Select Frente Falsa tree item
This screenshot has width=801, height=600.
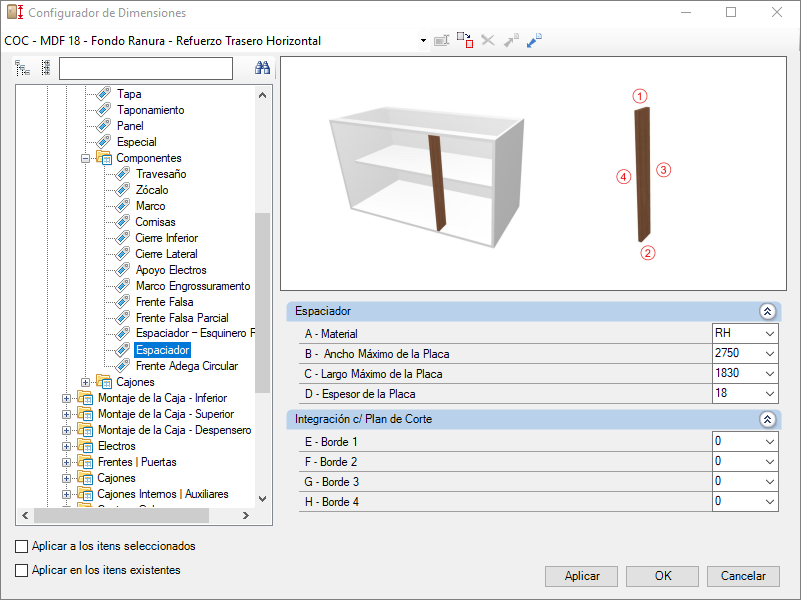(x=164, y=302)
